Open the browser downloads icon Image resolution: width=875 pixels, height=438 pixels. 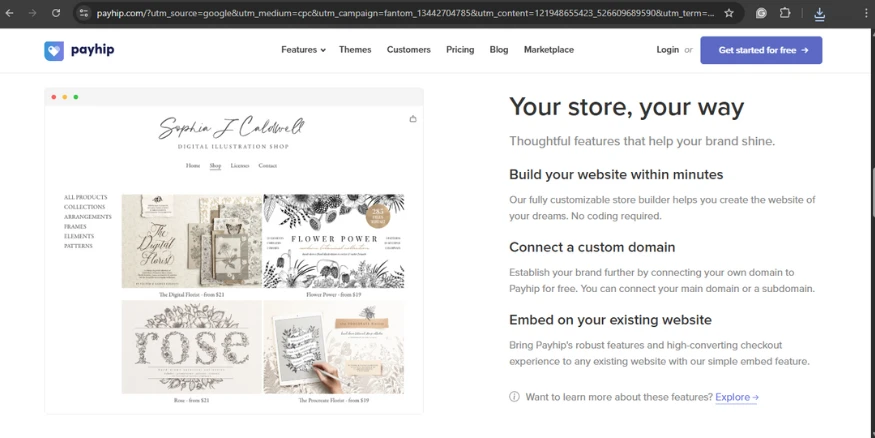click(819, 13)
